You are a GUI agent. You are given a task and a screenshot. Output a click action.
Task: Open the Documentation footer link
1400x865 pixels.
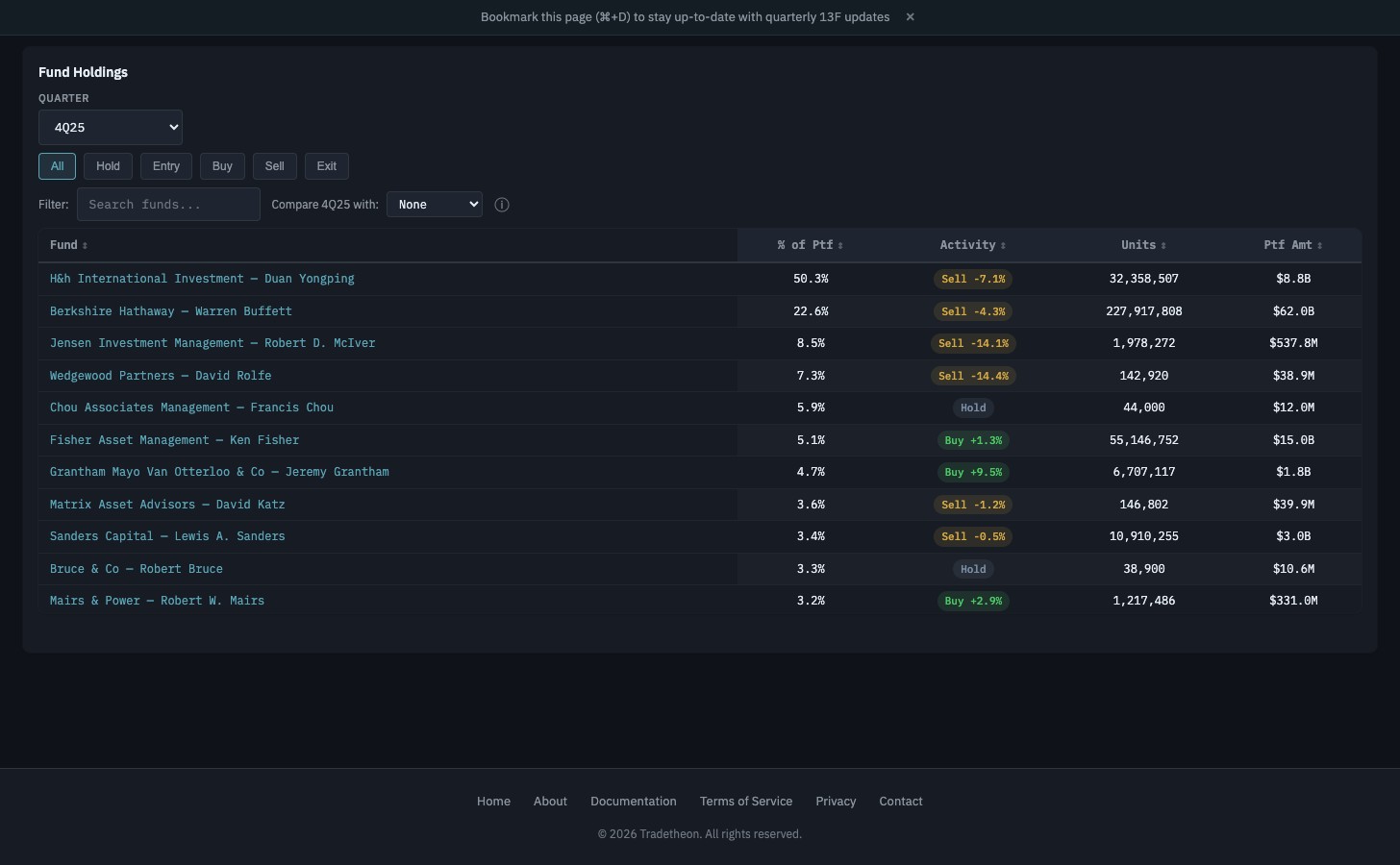(x=633, y=801)
